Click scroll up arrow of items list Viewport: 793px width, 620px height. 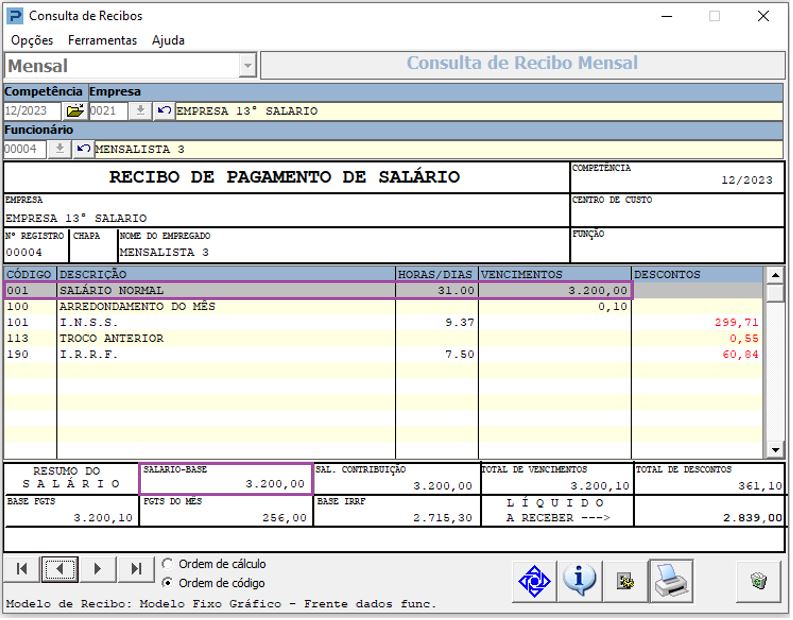[775, 275]
